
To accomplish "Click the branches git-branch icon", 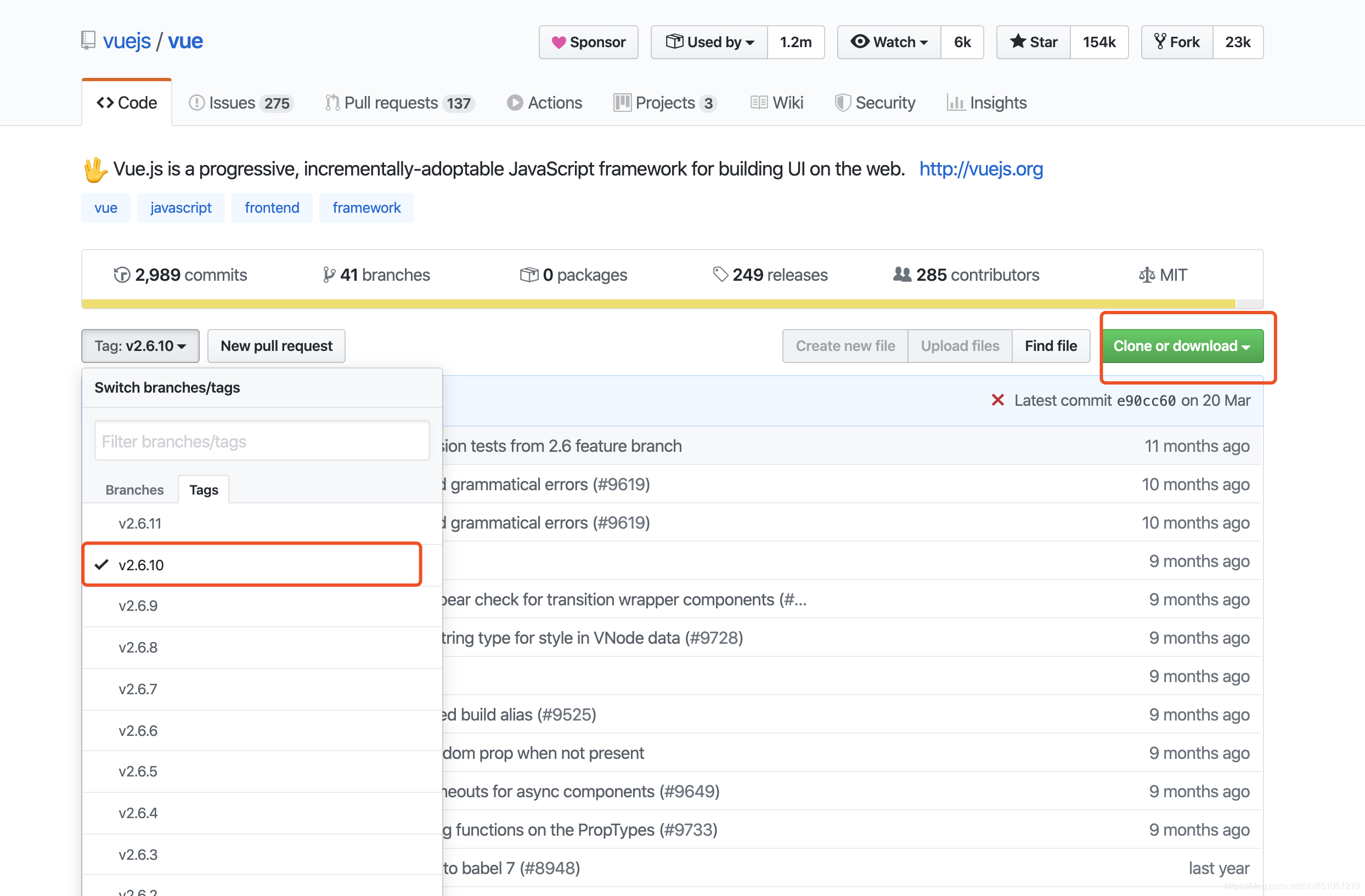I will (x=329, y=275).
